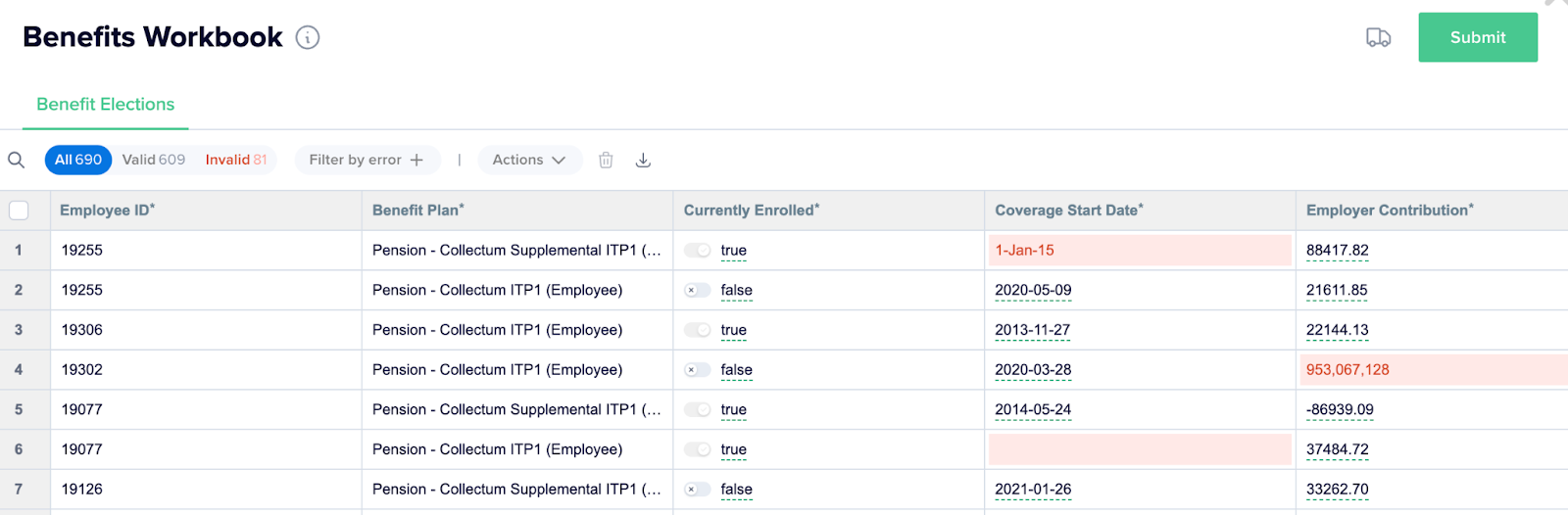Viewport: 1568px width, 515px height.
Task: Toggle Currently Enrolled switch in row 2
Action: [x=698, y=291]
